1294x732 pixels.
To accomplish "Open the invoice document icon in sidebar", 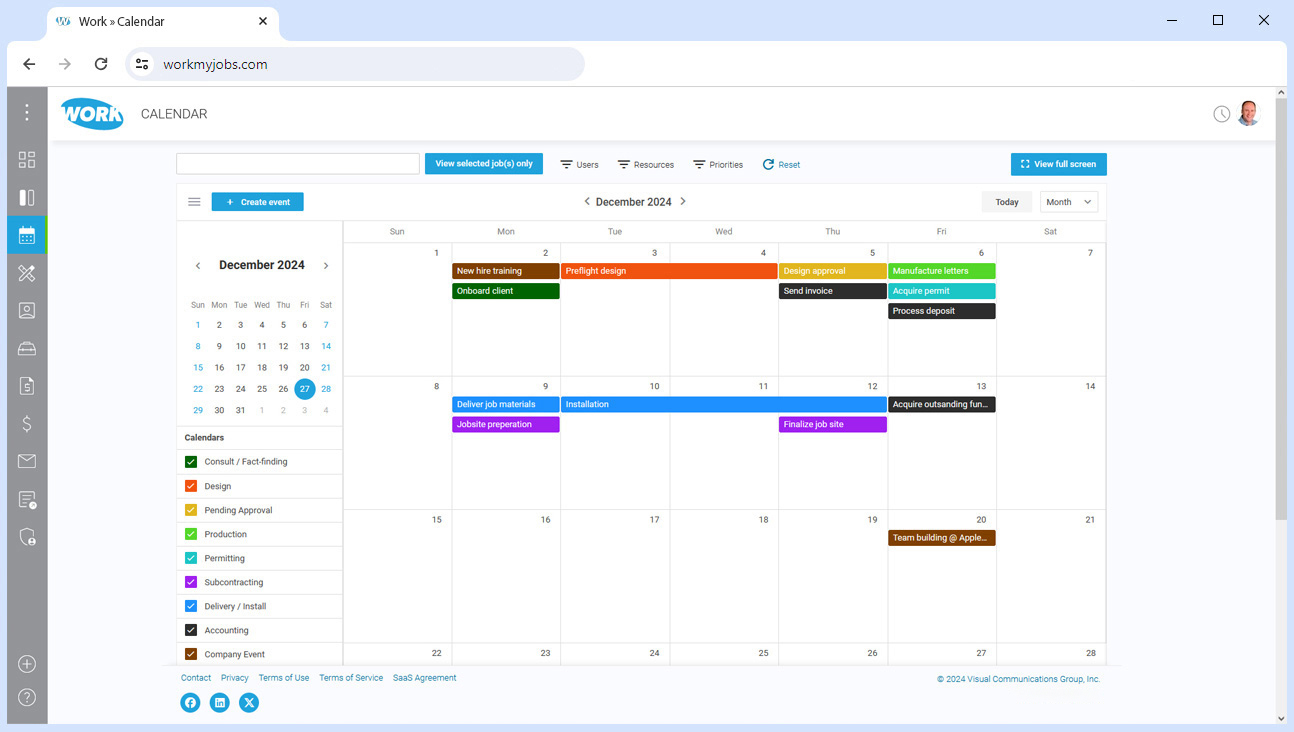I will click(x=27, y=385).
